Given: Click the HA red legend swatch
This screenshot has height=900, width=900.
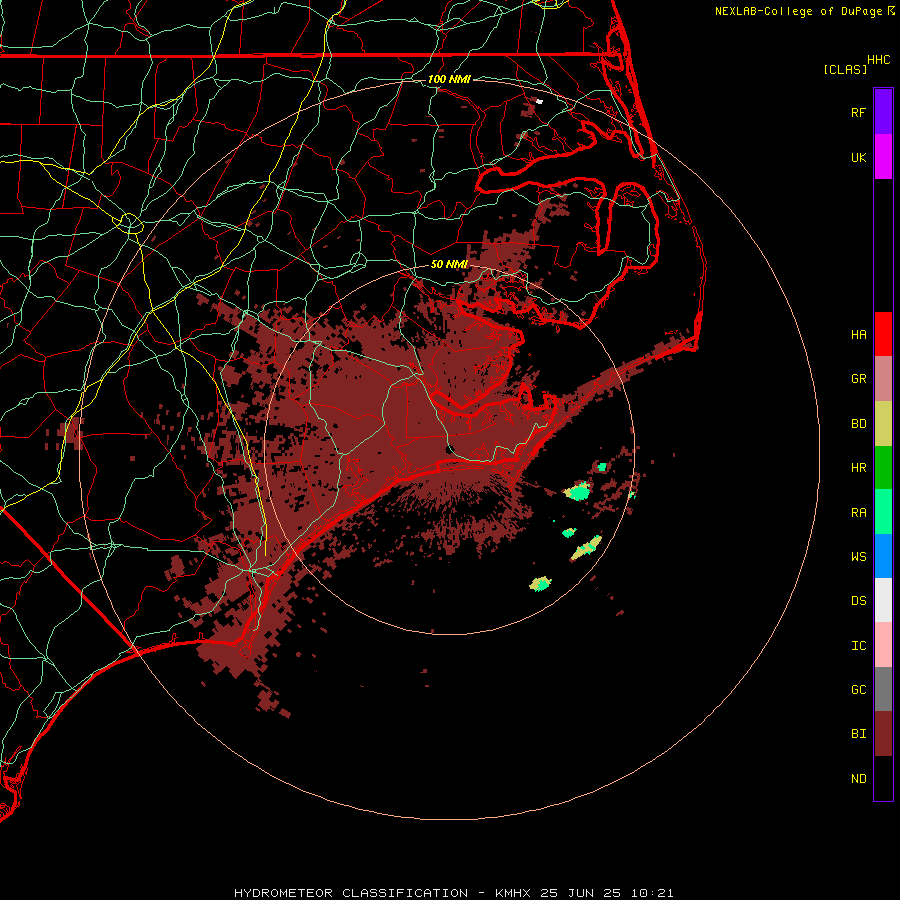Looking at the screenshot, I should click(883, 334).
